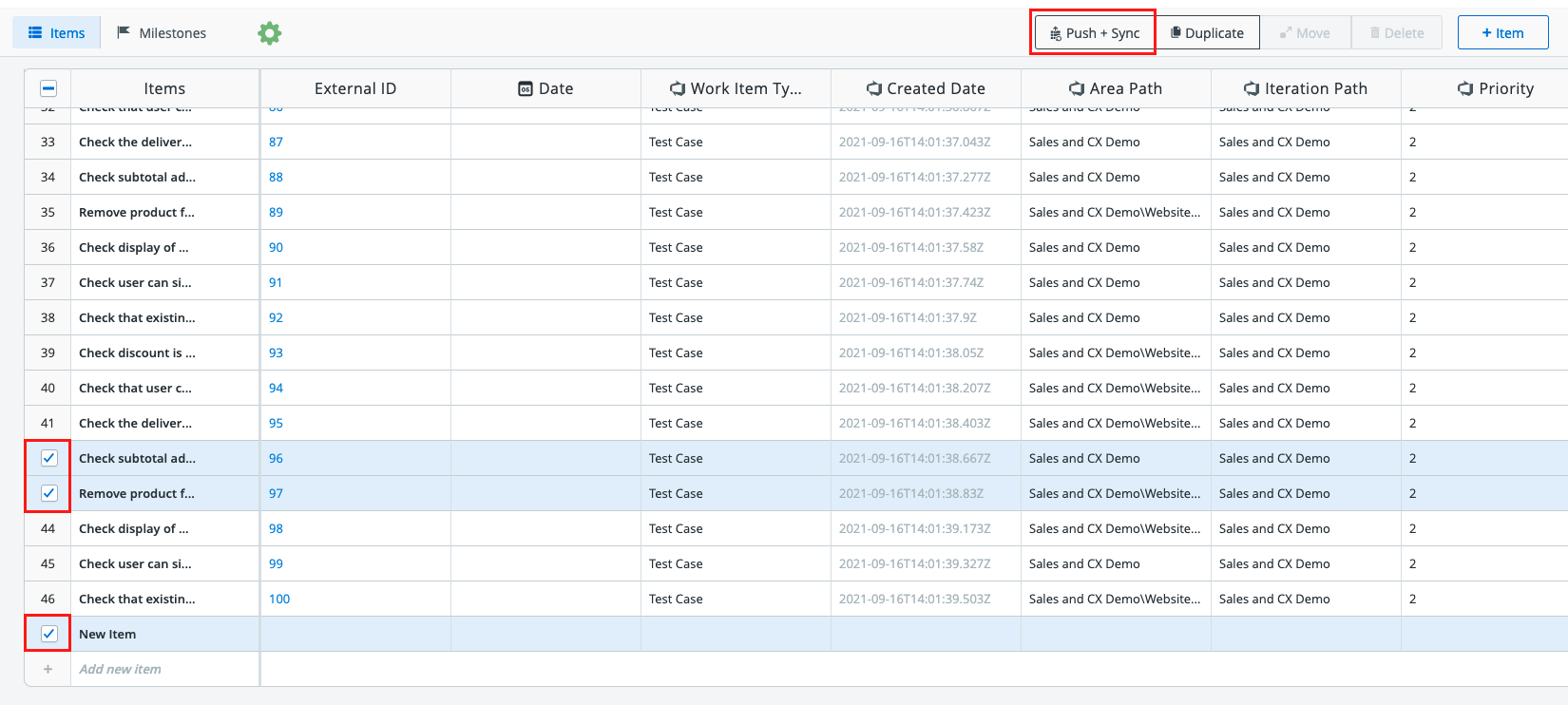Uncheck the Check subtotal row 96 checkbox
Image resolution: width=1568 pixels, height=705 pixels.
48,458
